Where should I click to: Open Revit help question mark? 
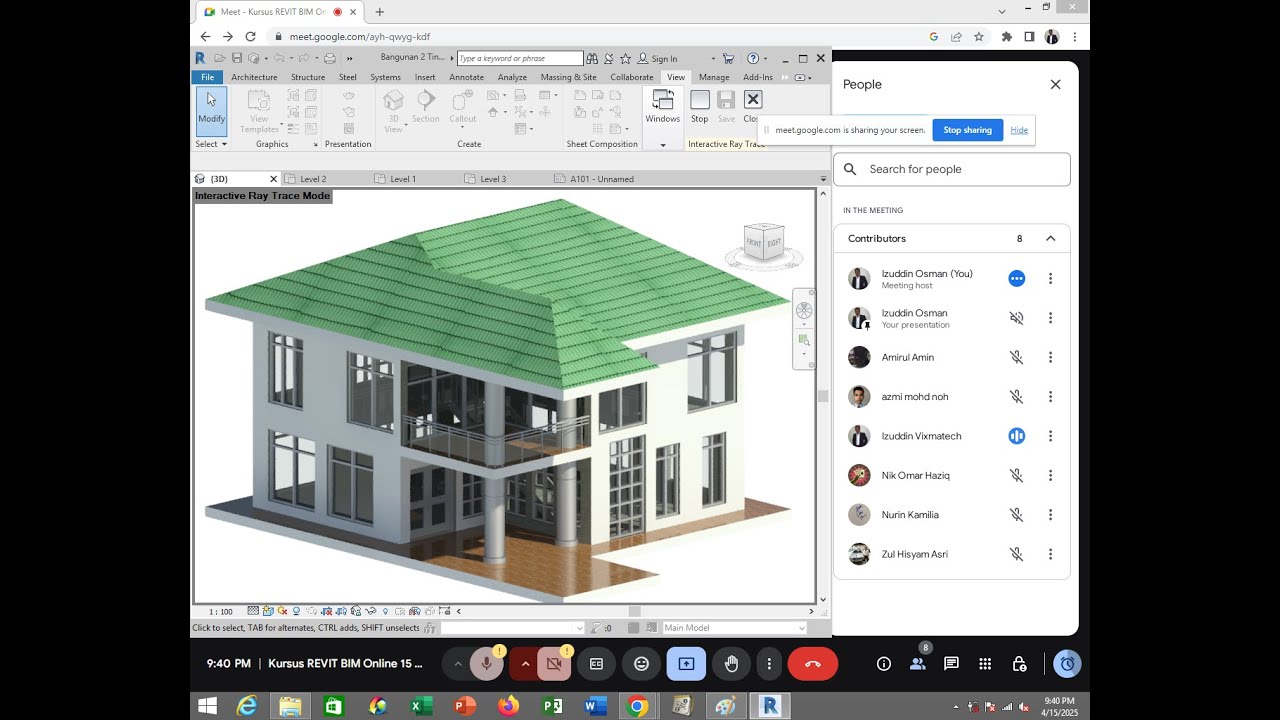pyautogui.click(x=753, y=58)
